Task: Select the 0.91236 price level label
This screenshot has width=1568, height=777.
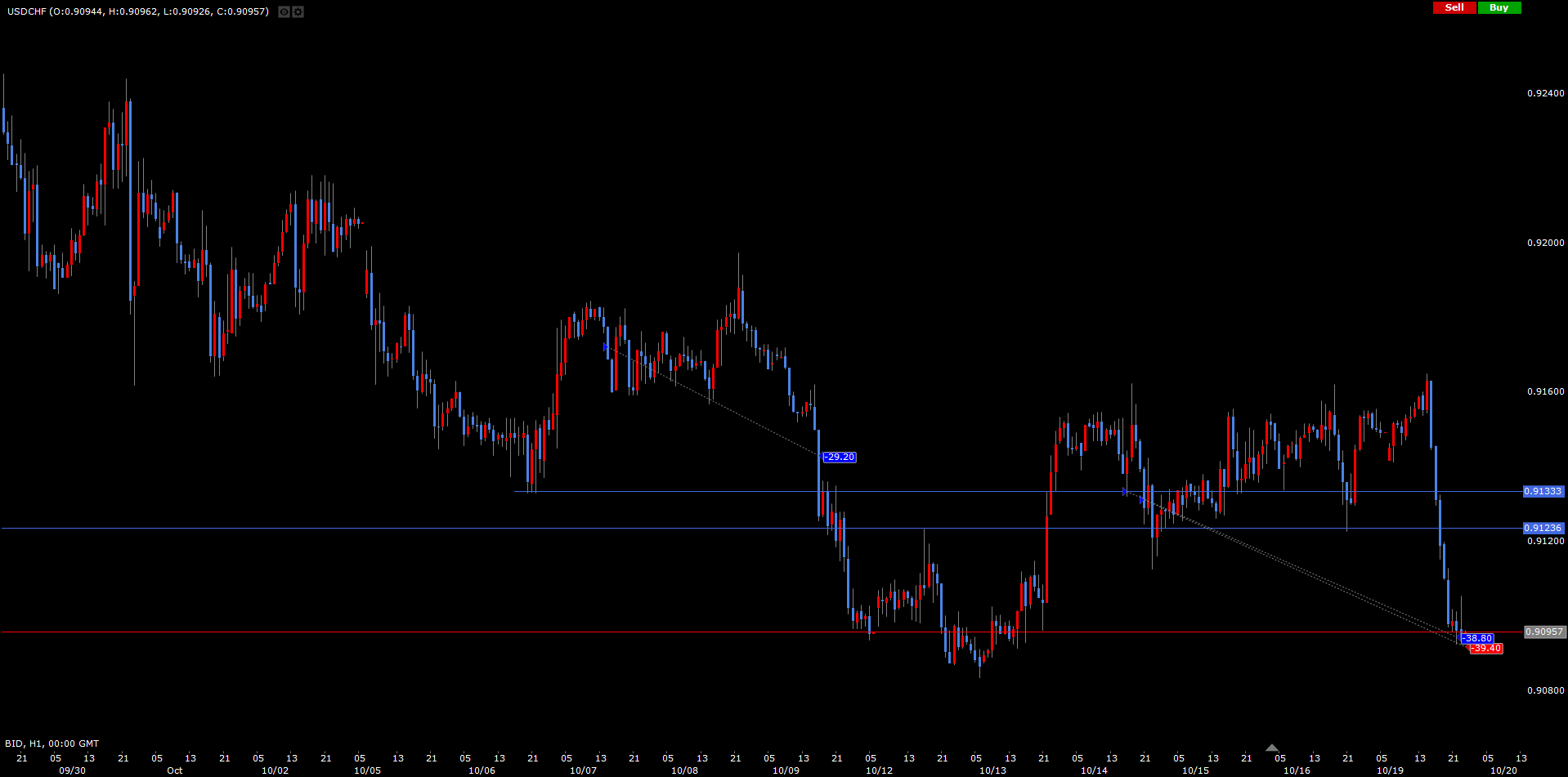Action: coord(1543,528)
